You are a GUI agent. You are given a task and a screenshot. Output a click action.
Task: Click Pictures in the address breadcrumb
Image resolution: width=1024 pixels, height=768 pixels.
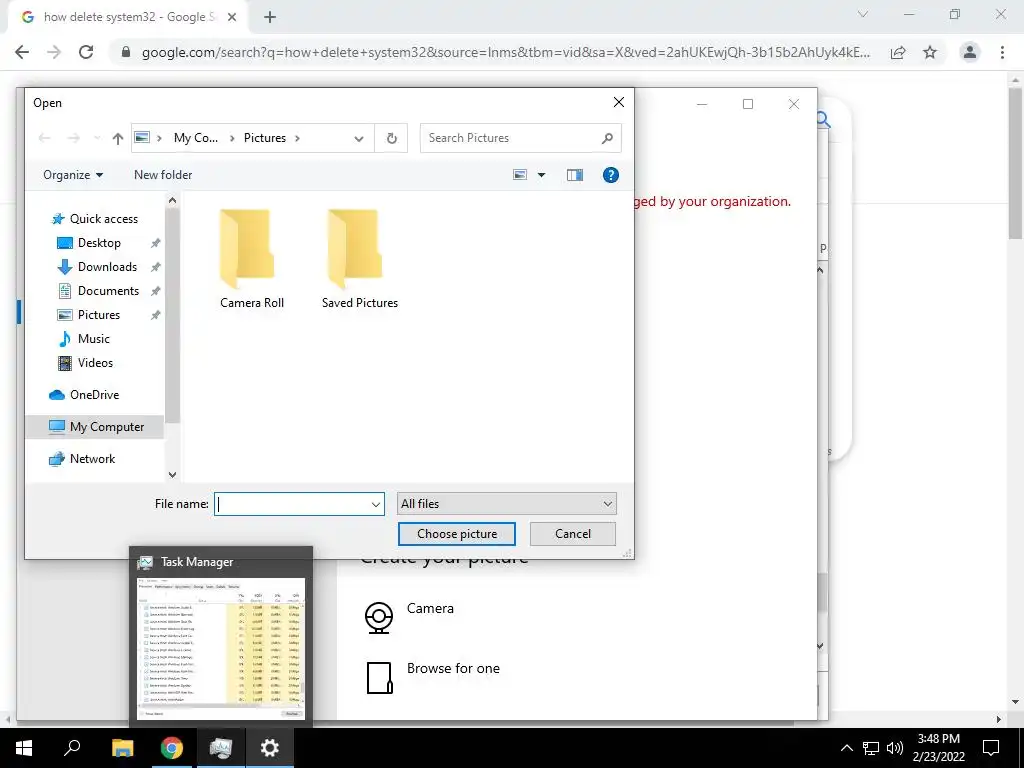pos(264,138)
